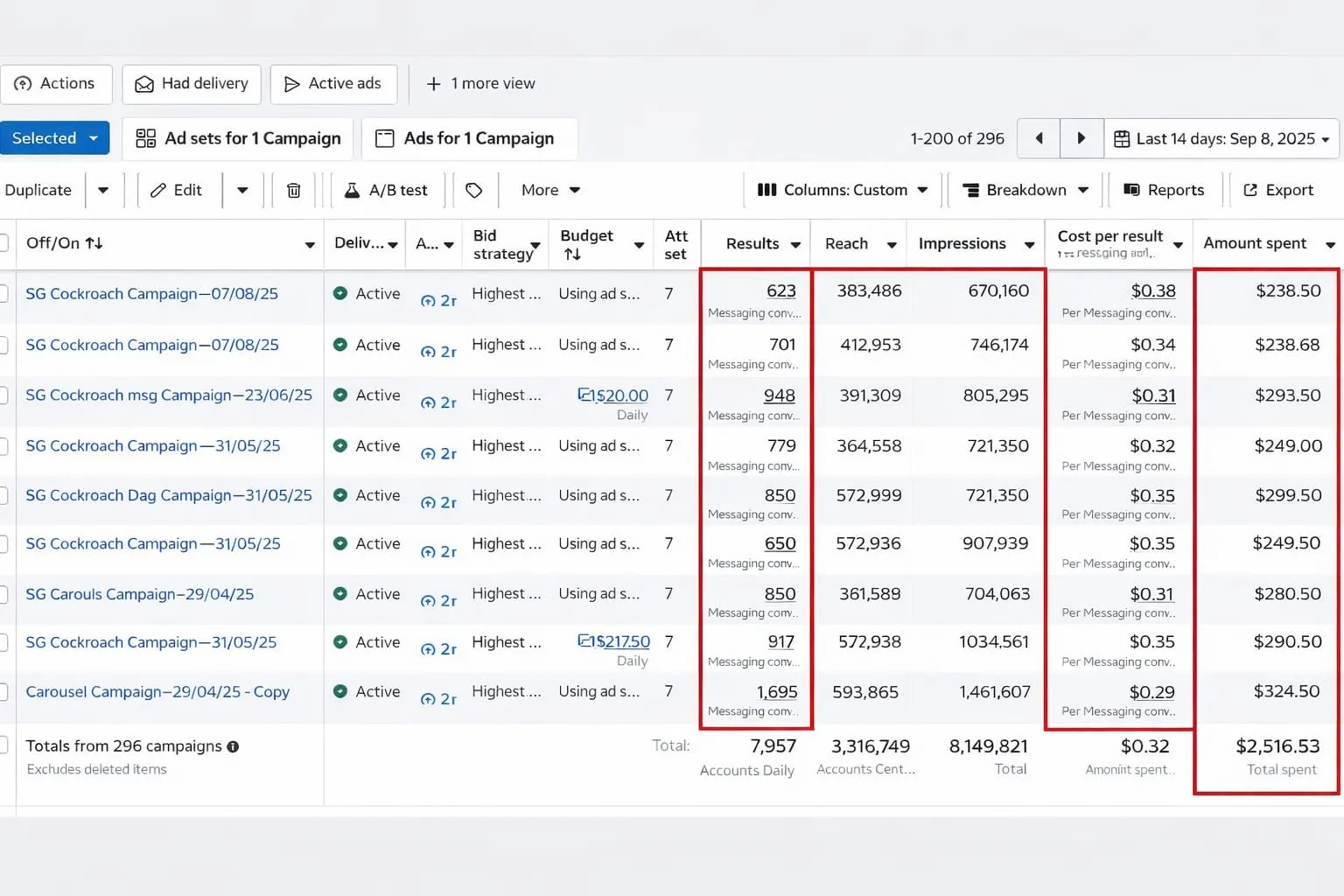This screenshot has width=1344, height=896.
Task: Start an A/B test
Action: pyautogui.click(x=386, y=190)
